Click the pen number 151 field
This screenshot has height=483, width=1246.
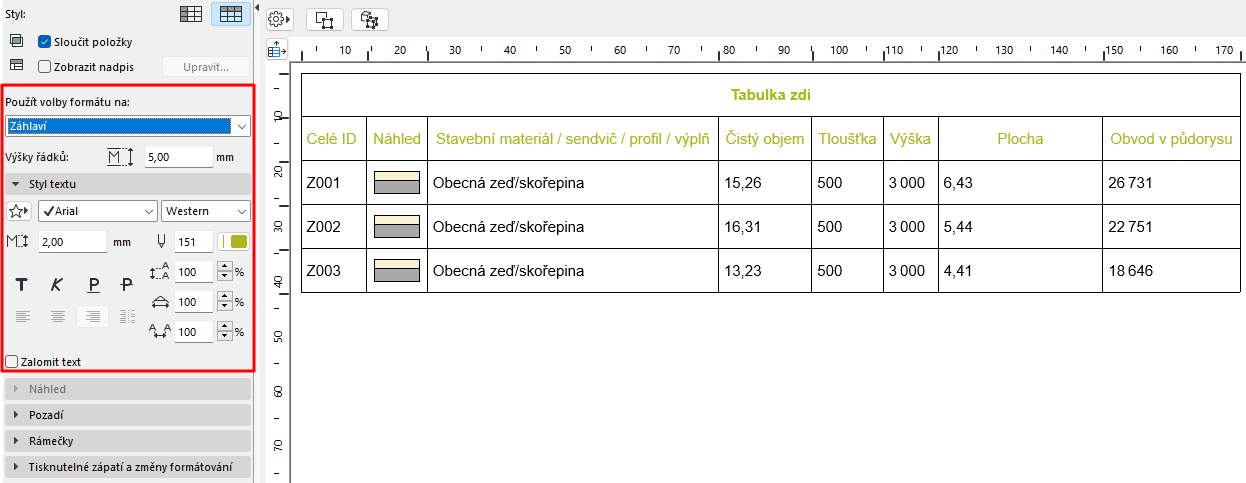pyautogui.click(x=193, y=242)
